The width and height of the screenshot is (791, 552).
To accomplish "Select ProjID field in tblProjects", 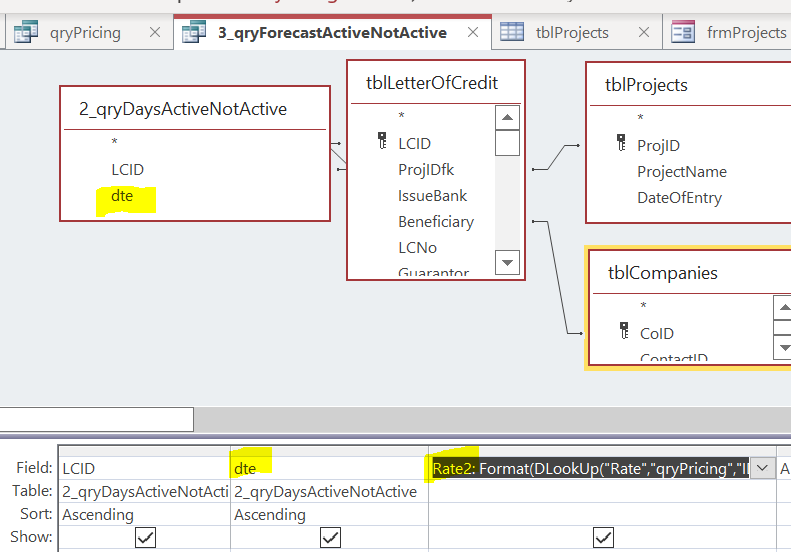I will [x=658, y=146].
